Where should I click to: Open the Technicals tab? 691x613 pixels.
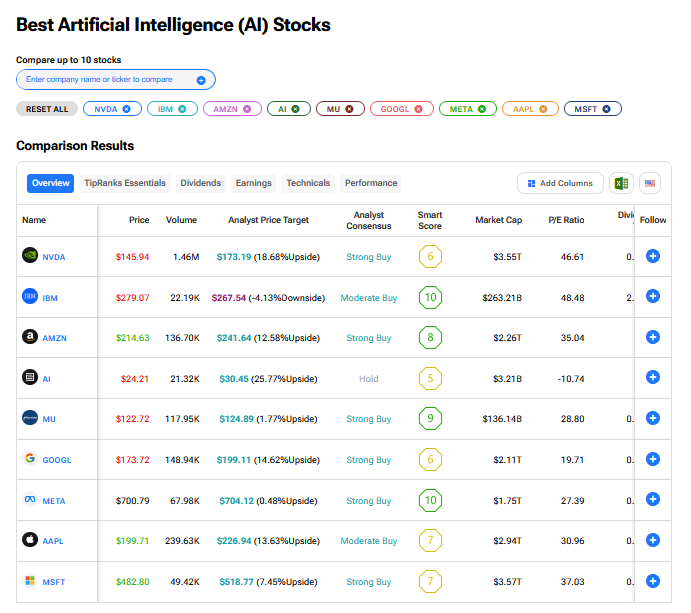point(308,183)
